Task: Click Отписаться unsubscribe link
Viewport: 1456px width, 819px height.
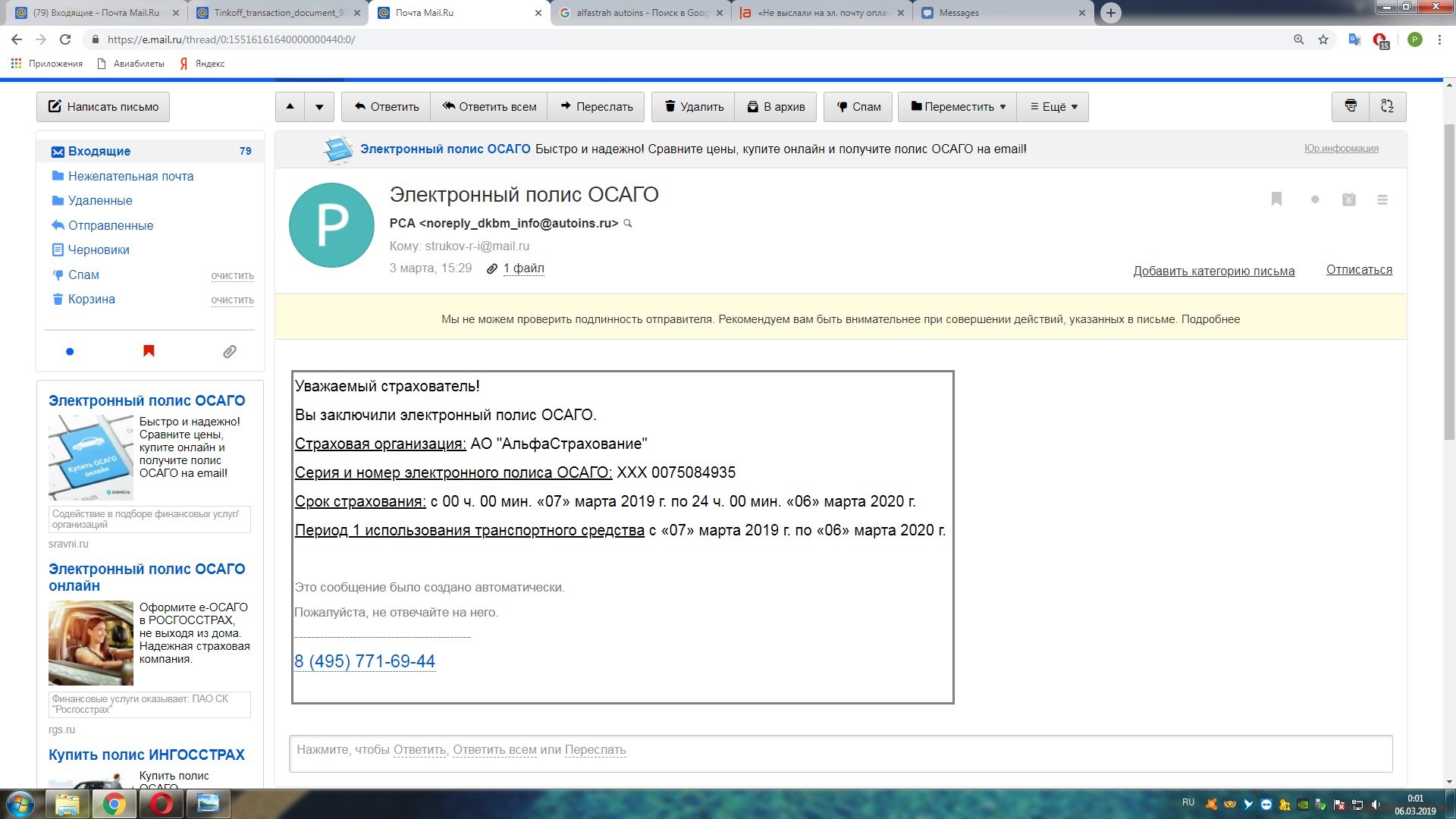Action: [1359, 270]
